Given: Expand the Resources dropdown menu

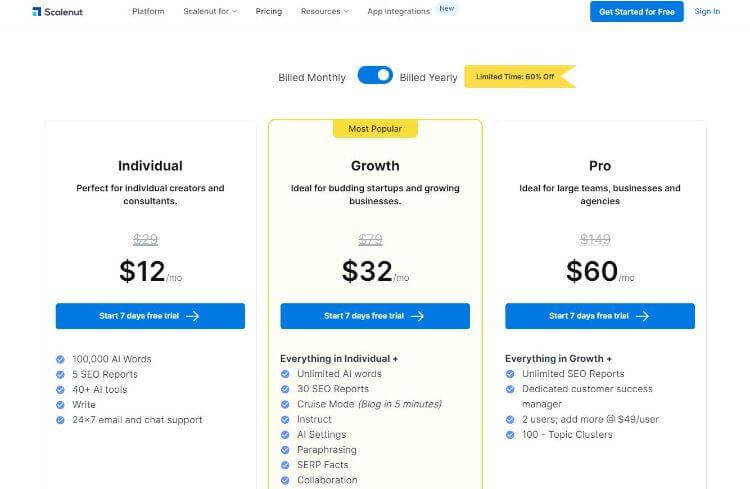Looking at the screenshot, I should (325, 12).
